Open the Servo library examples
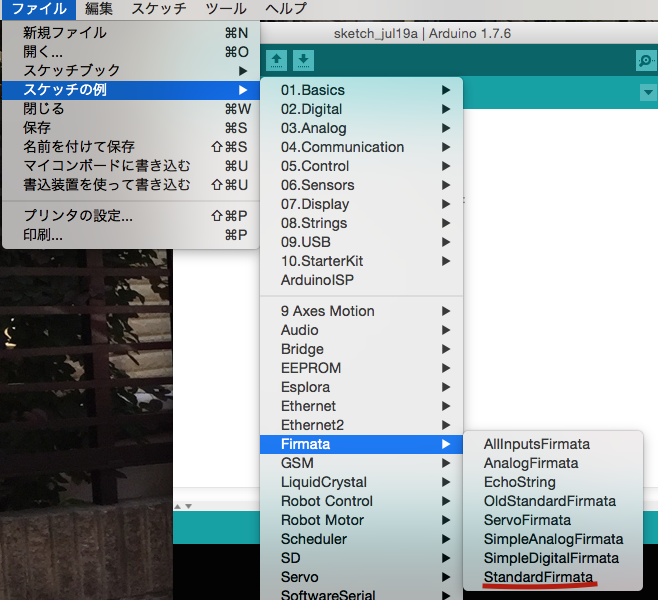This screenshot has height=600, width=658. pyautogui.click(x=361, y=577)
